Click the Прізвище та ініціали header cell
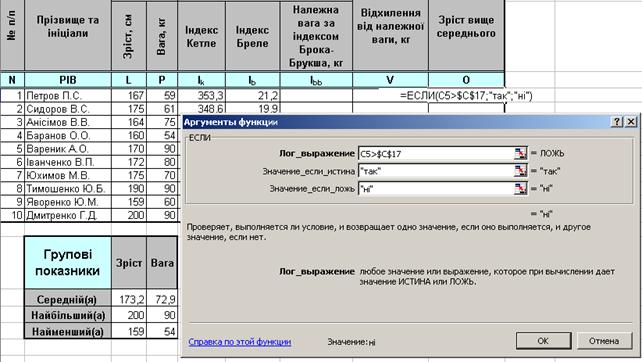This screenshot has height=362, width=642. click(68, 35)
